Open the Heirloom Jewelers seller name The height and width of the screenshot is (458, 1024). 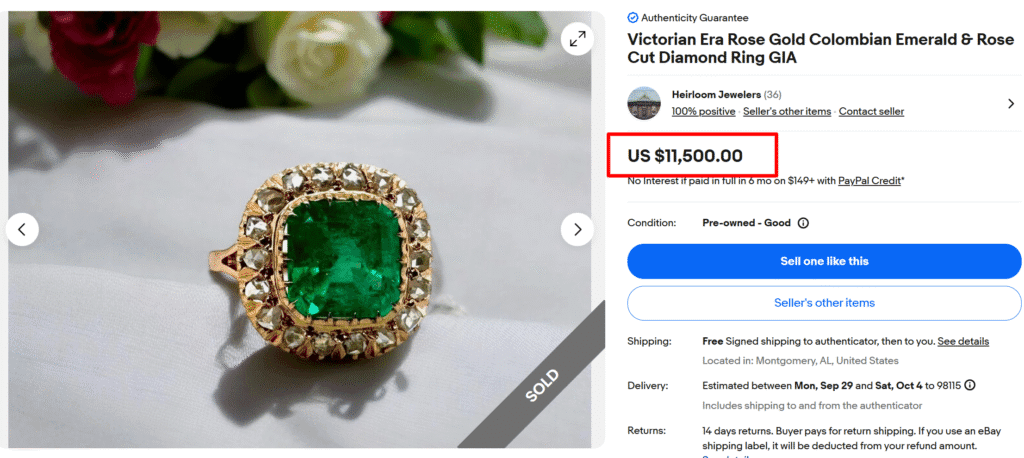[x=716, y=94]
